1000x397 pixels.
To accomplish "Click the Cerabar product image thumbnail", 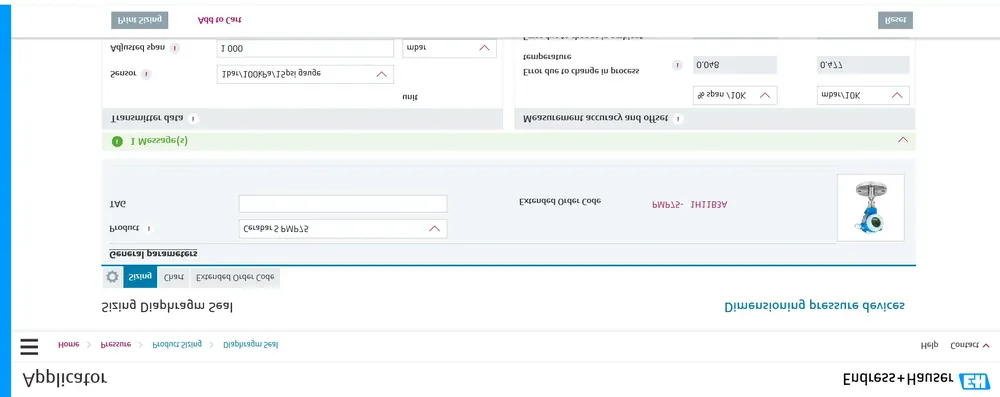I will (871, 207).
